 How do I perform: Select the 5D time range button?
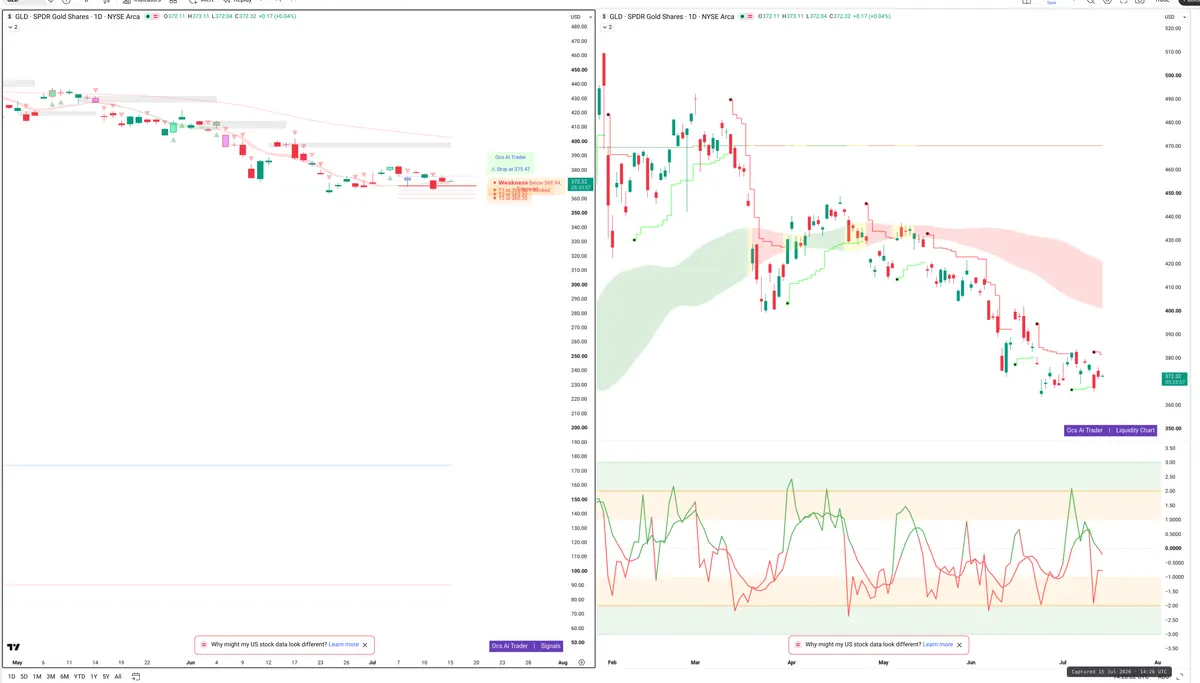[24, 677]
